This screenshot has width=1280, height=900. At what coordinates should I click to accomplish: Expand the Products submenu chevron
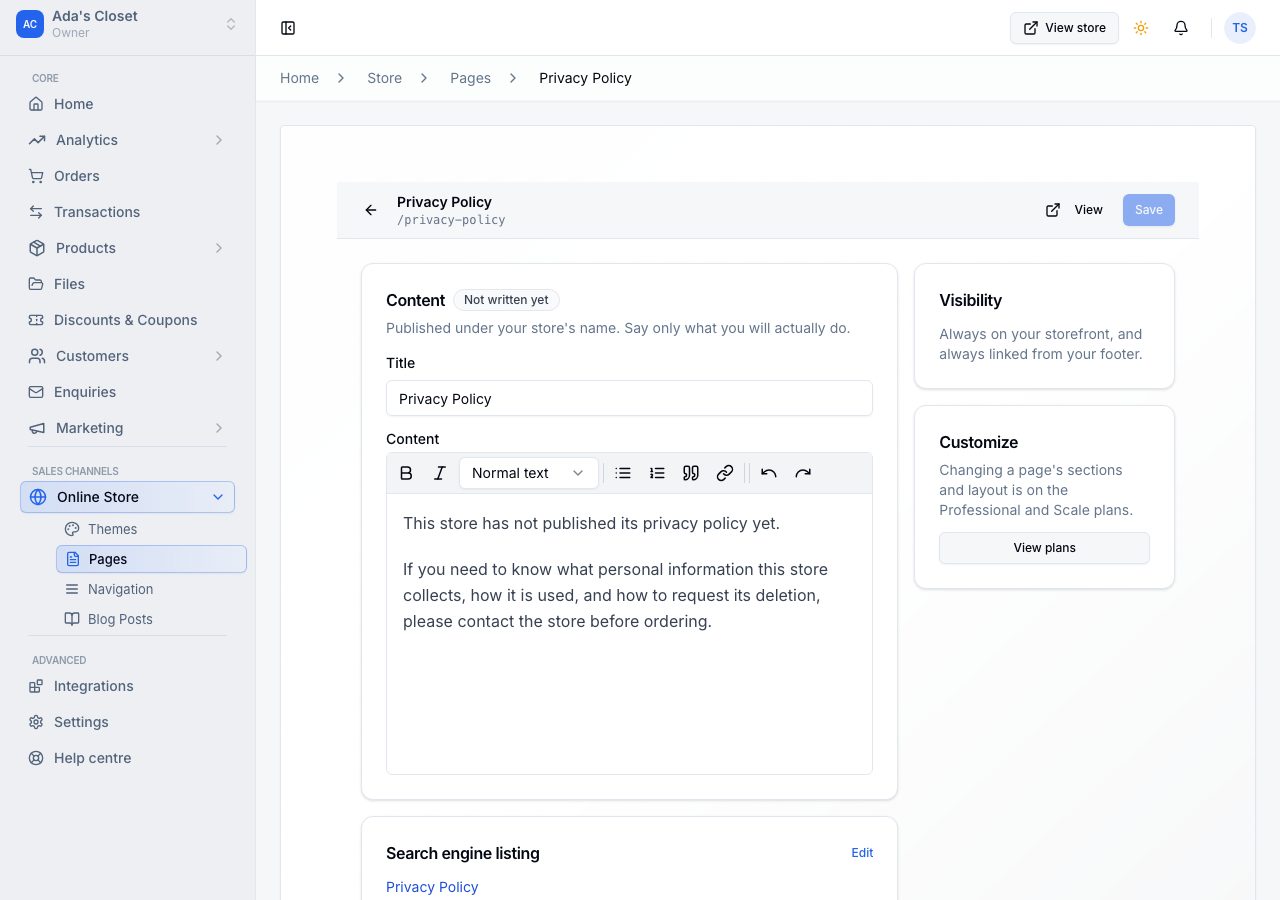tap(219, 248)
